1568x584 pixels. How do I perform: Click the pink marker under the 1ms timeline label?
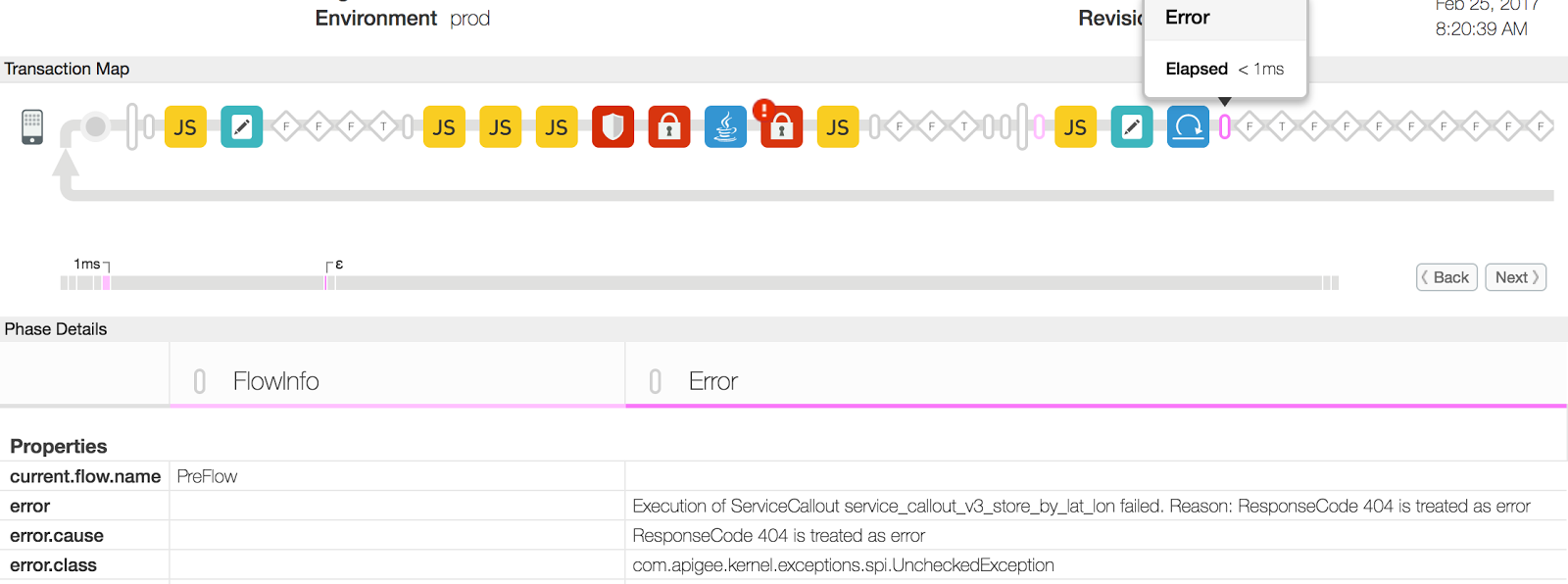[106, 283]
